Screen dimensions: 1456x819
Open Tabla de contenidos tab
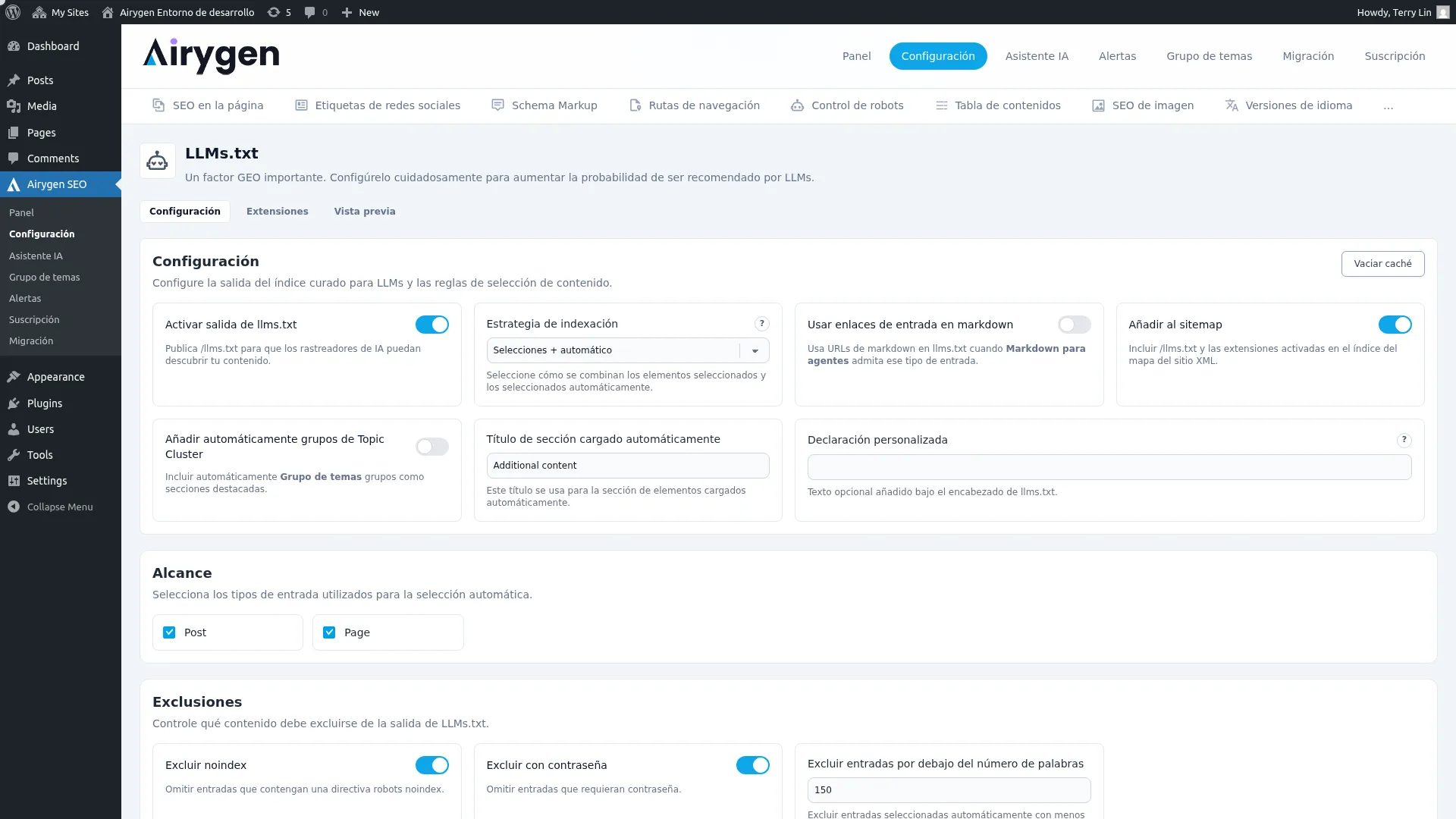997,105
